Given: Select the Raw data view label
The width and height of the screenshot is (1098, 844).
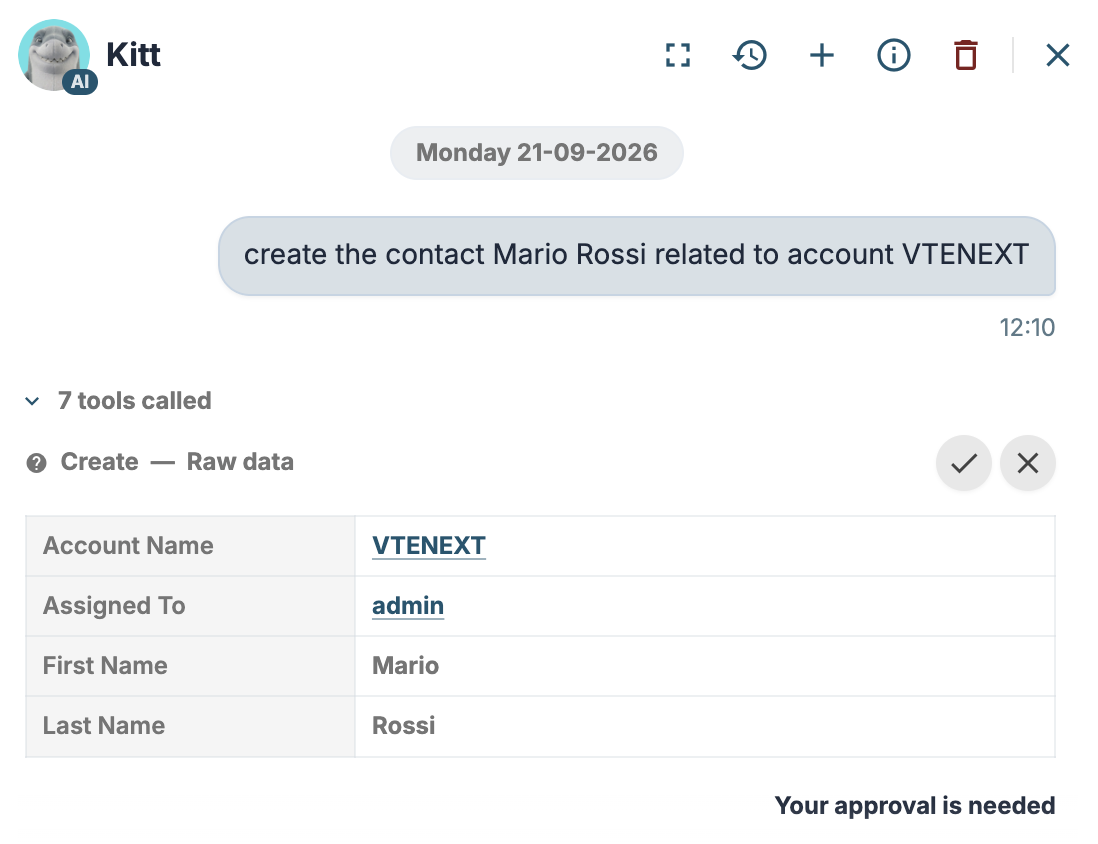Looking at the screenshot, I should [240, 462].
